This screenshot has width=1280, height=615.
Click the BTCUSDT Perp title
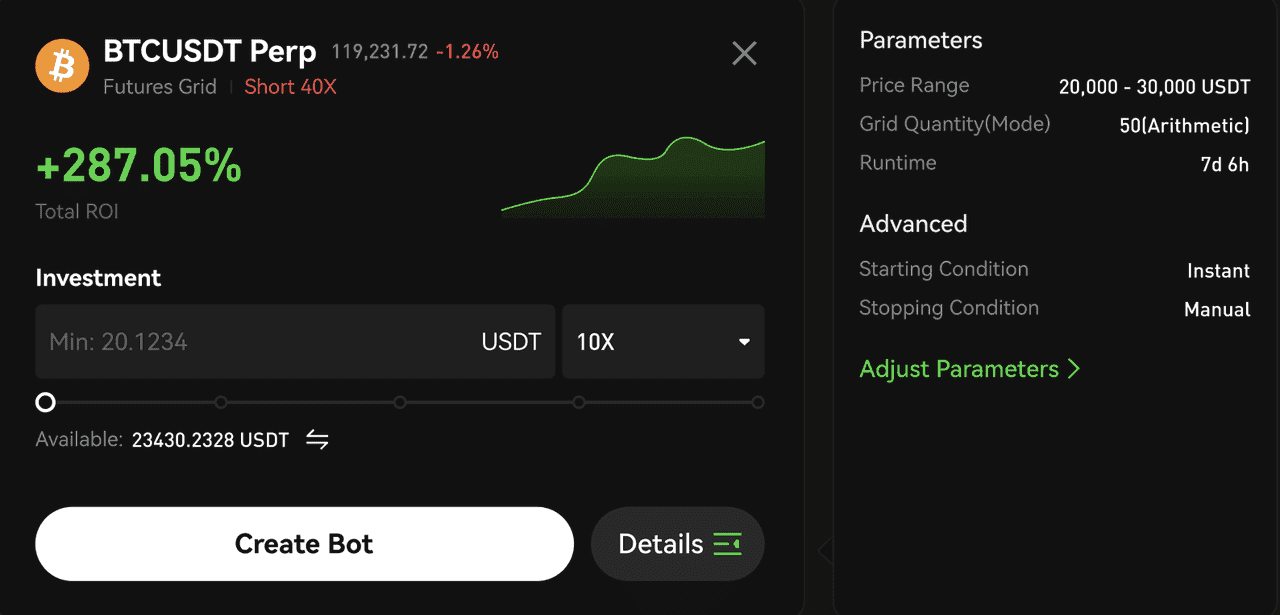(210, 51)
